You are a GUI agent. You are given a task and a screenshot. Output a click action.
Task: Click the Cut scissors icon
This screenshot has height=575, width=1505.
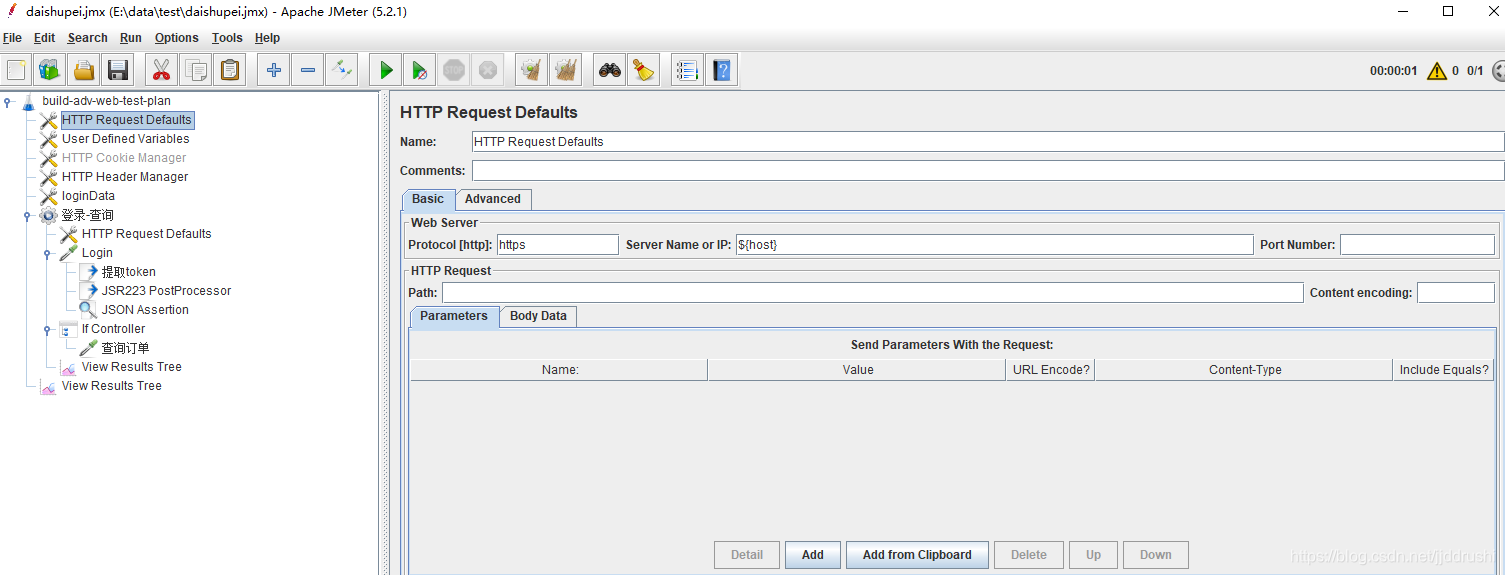pos(161,70)
